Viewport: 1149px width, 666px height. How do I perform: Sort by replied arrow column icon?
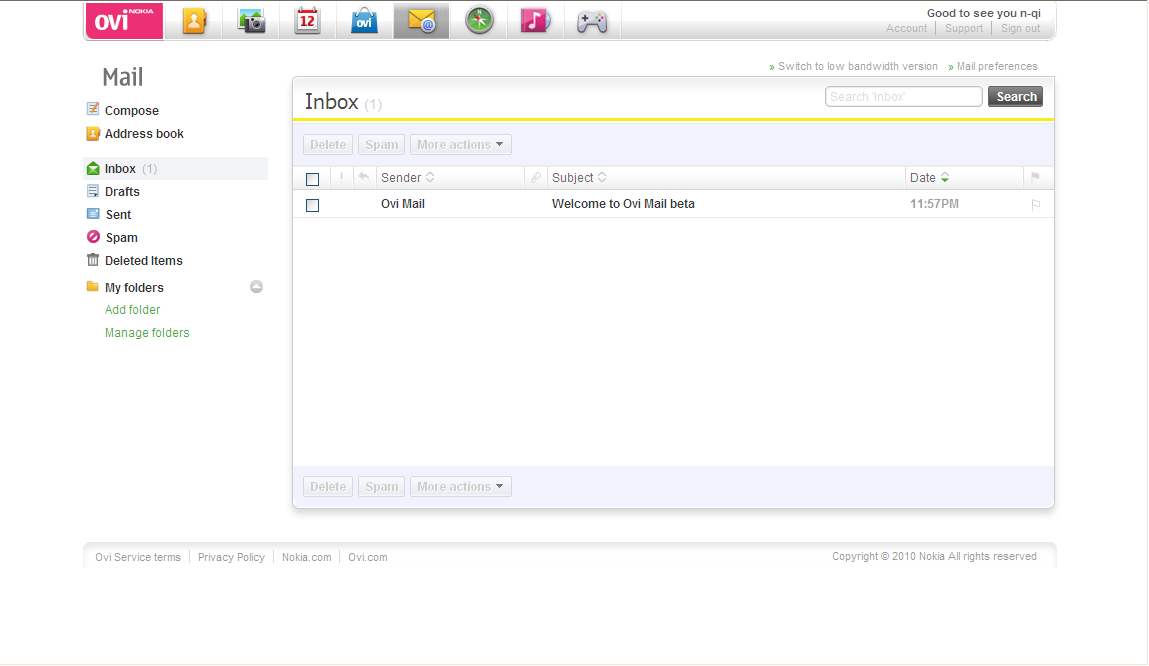click(363, 177)
